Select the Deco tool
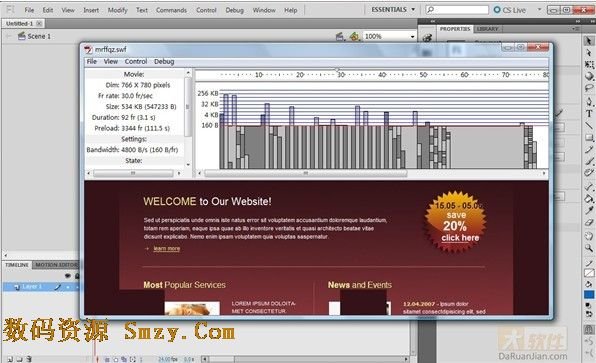 [x=589, y=174]
